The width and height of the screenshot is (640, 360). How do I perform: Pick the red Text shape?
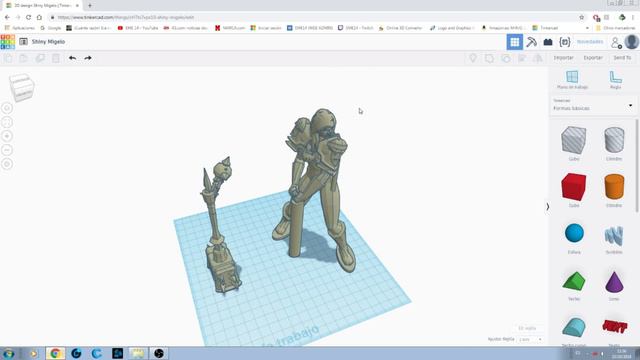pyautogui.click(x=614, y=327)
